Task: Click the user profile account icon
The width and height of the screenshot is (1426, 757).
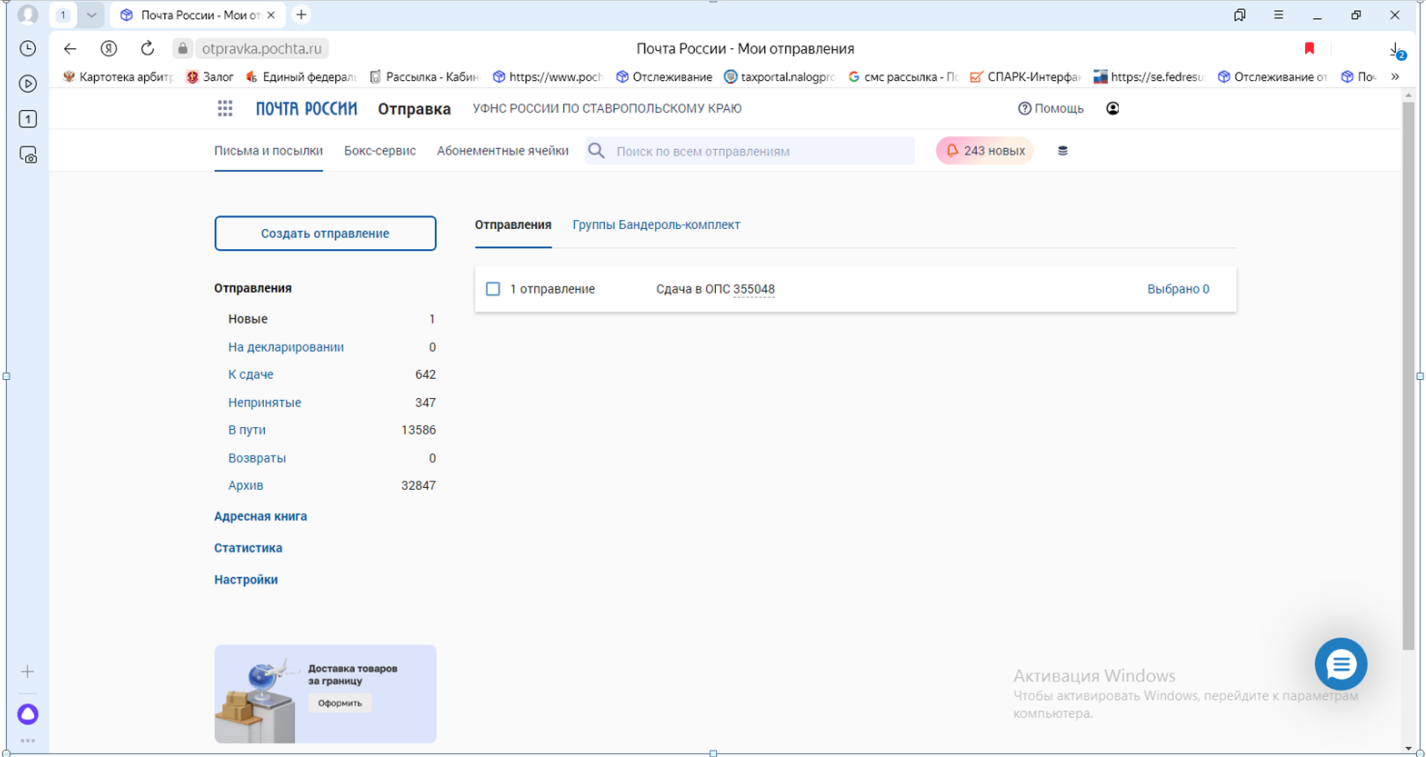Action: (x=1112, y=108)
